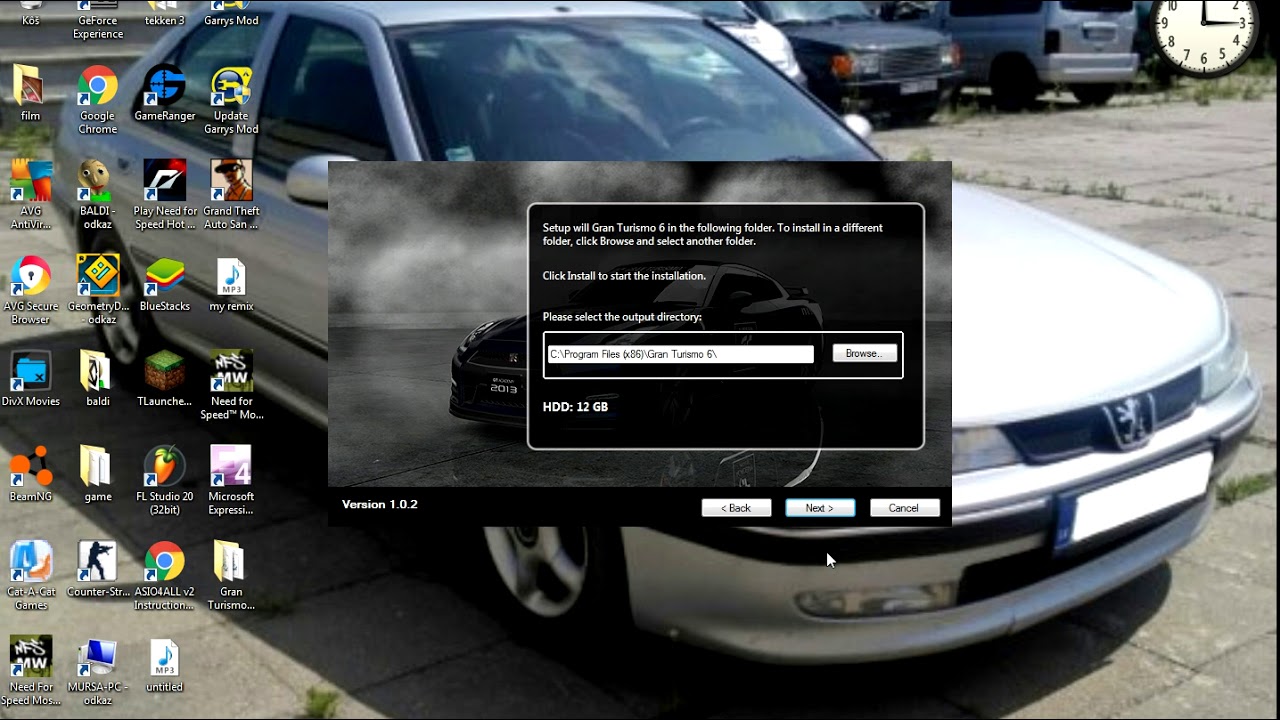The image size is (1280, 720).
Task: Click "Click Install to start the installation." text
Action: tap(624, 276)
